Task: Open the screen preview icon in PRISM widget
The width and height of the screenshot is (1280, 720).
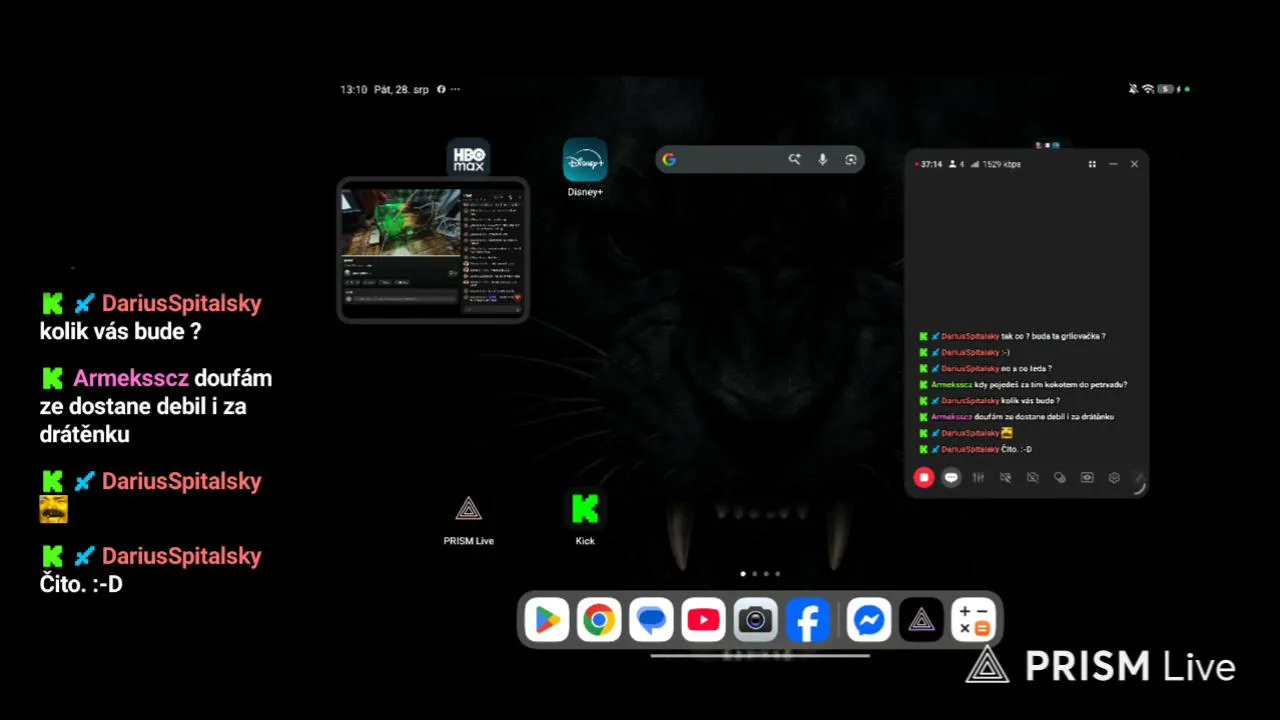Action: click(x=1087, y=478)
